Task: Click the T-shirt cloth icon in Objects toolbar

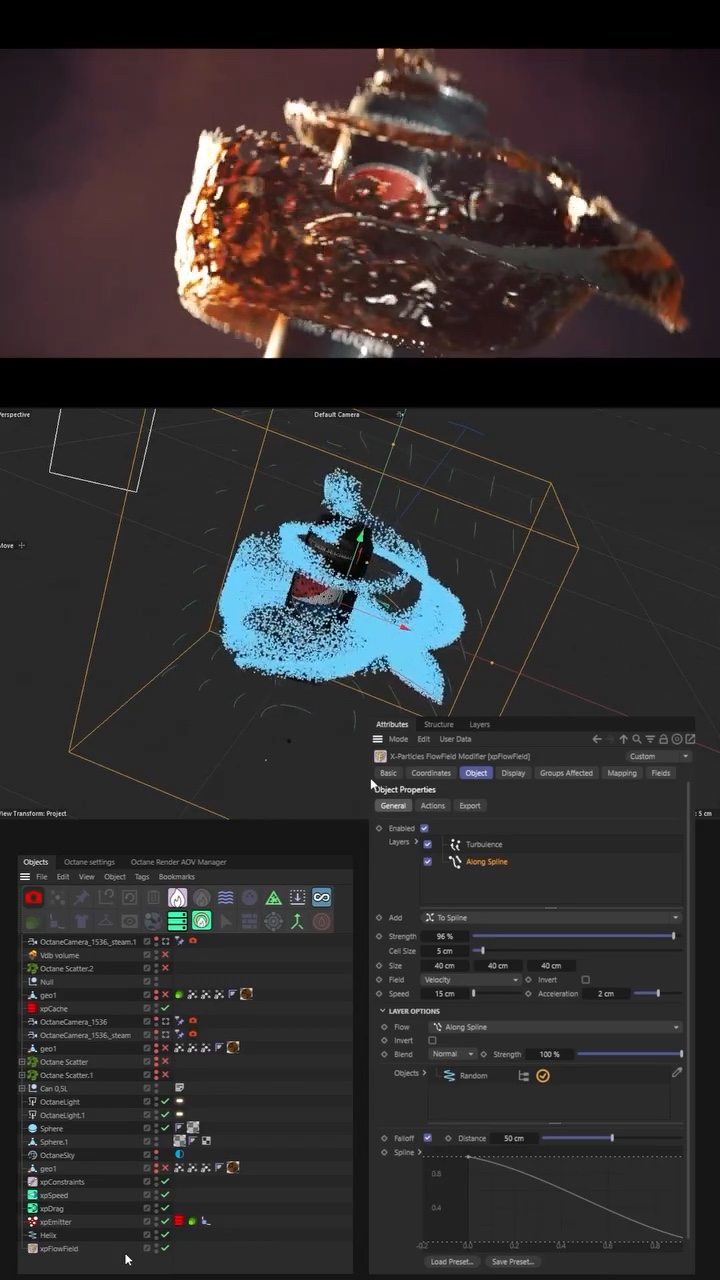Action: [x=81, y=921]
